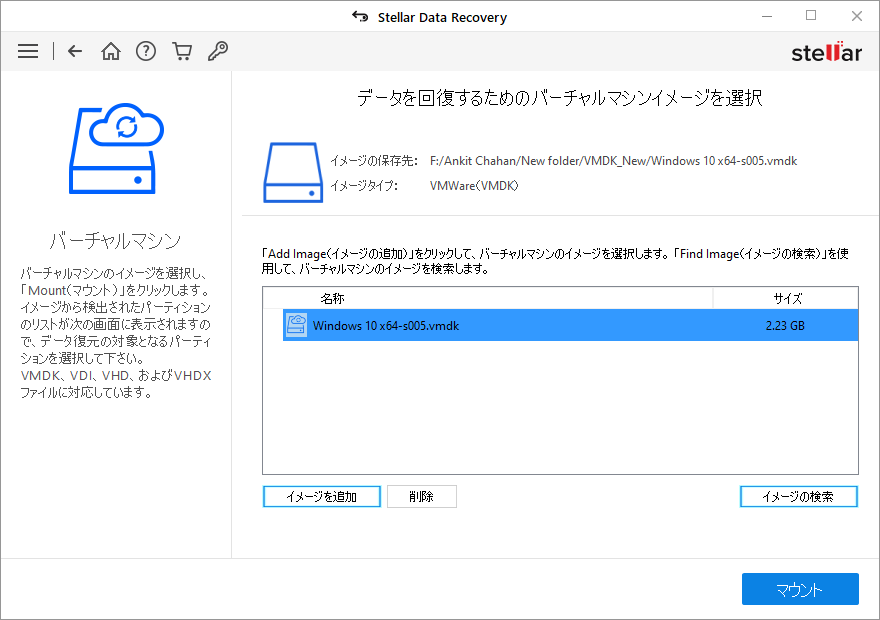The height and width of the screenshot is (620, 880).
Task: Close the Stellar Data Recovery window
Action: (x=856, y=16)
